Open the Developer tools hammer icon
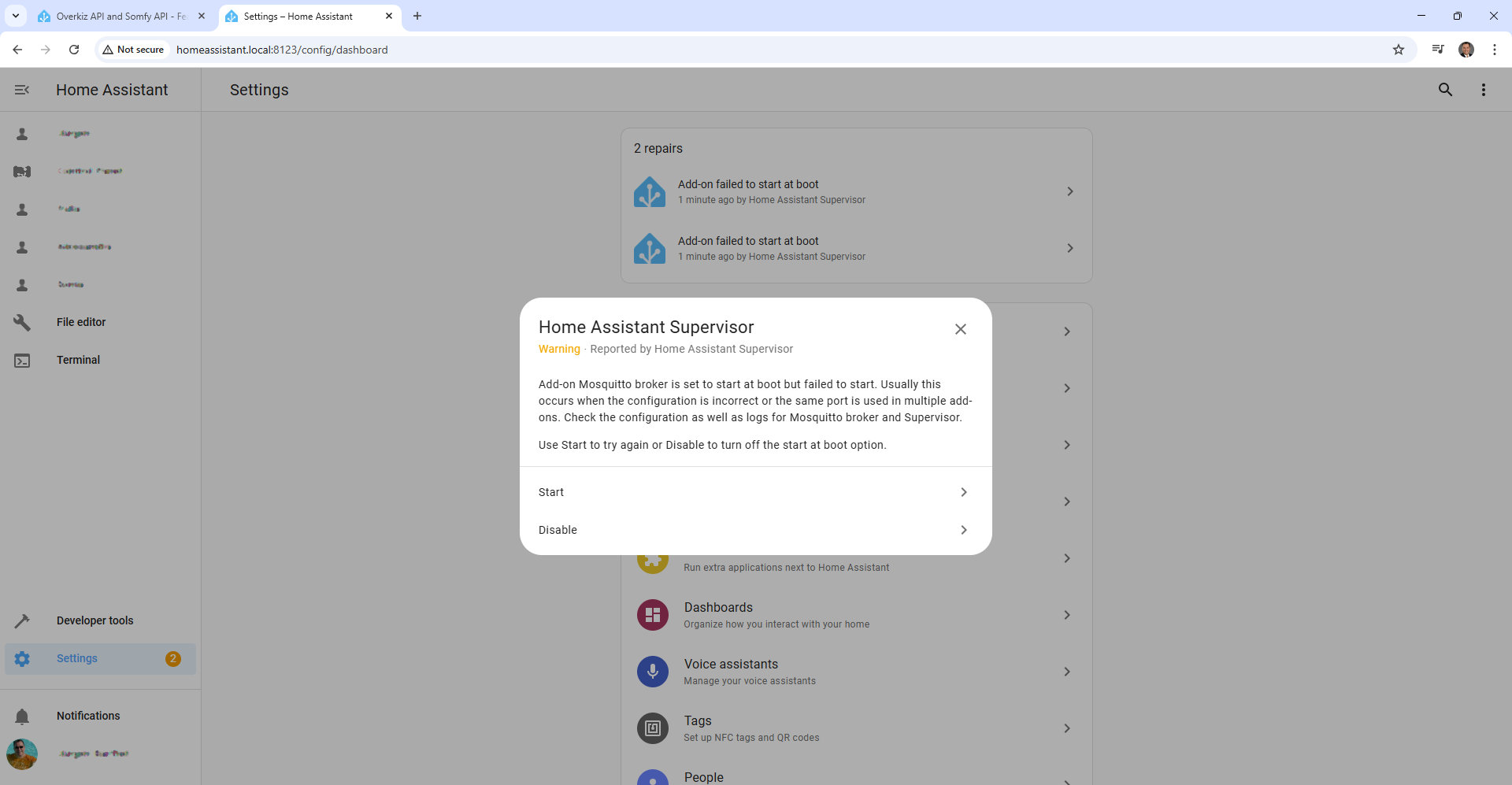Screen dimensions: 1512x785 [22, 620]
